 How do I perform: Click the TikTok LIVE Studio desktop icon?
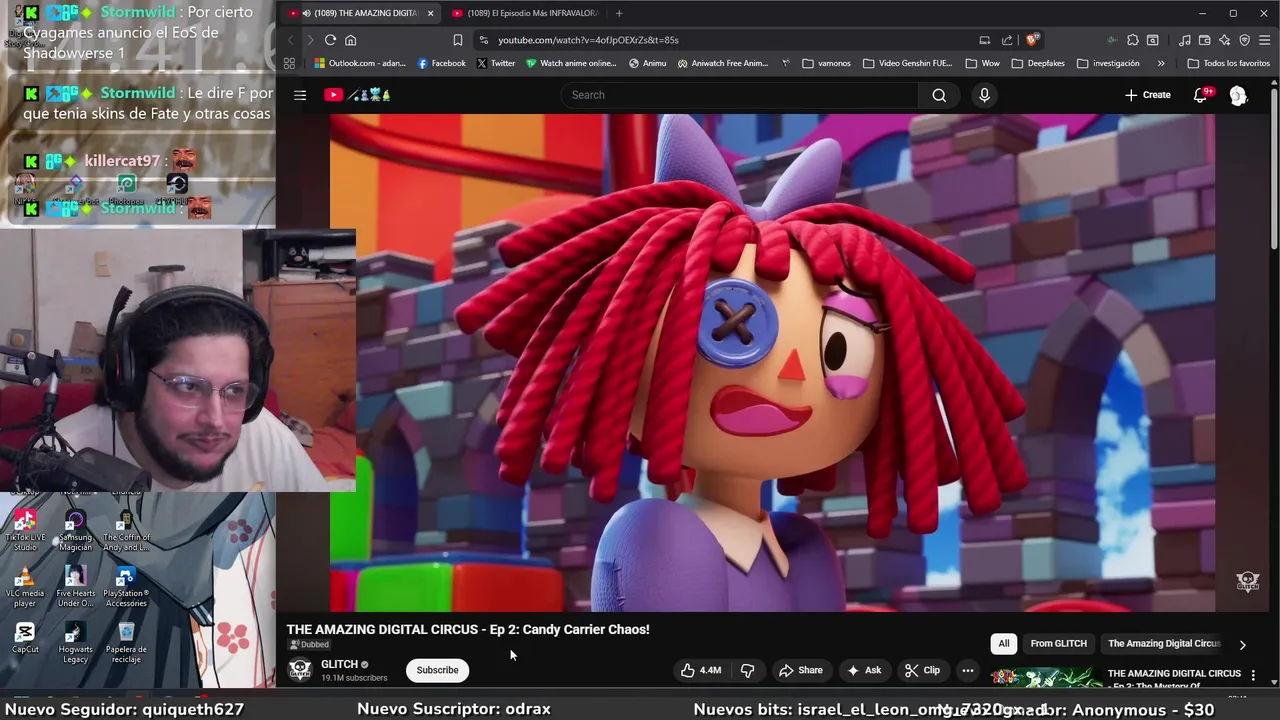tap(25, 531)
